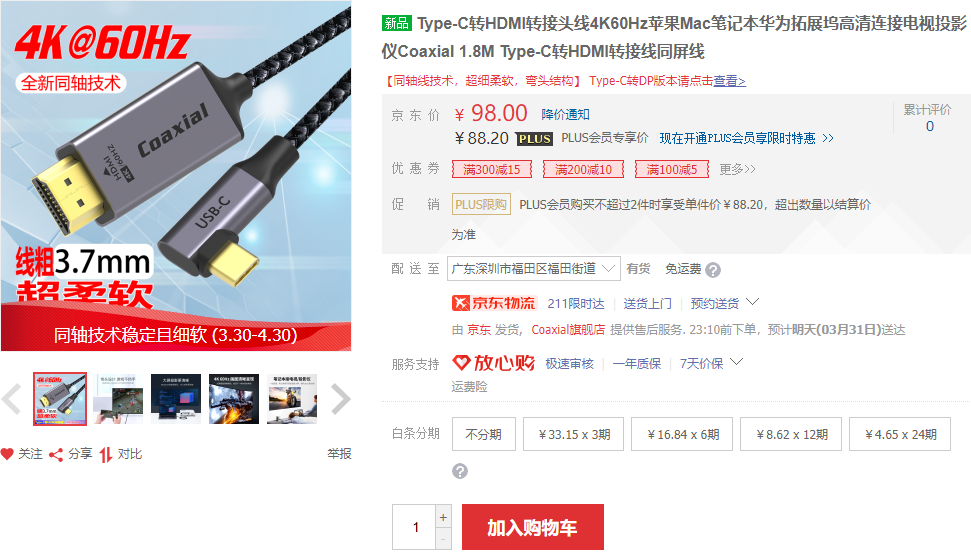Select the 不分期 installment option
This screenshot has height=552, width=971.
pyautogui.click(x=484, y=434)
